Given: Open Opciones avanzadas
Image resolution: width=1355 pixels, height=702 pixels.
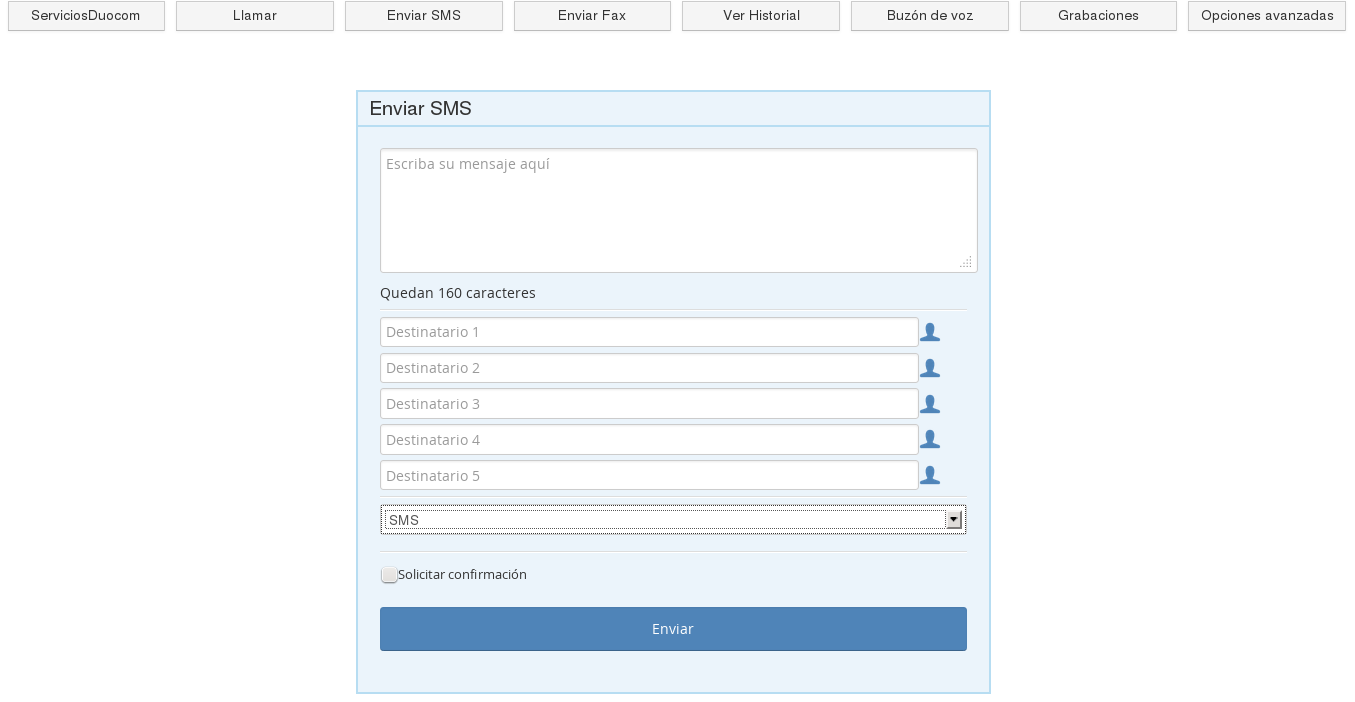Looking at the screenshot, I should point(1266,15).
